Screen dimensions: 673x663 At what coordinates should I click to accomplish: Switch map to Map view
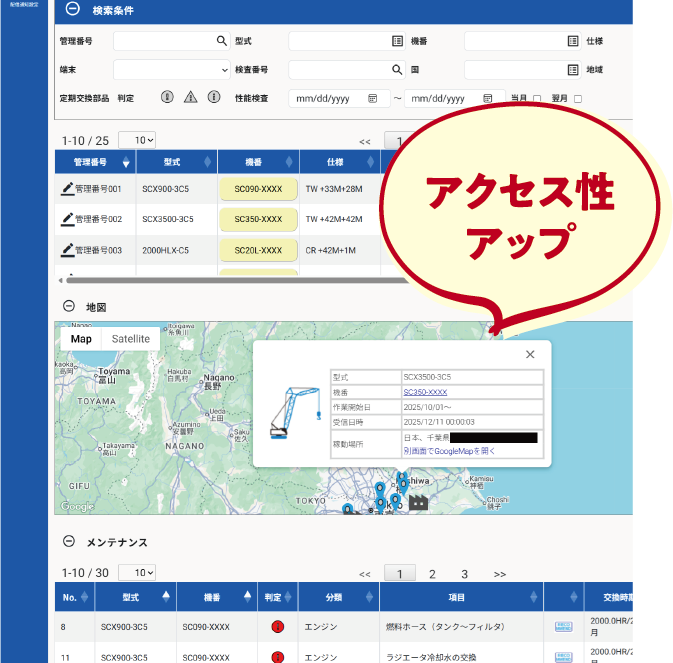(x=81, y=339)
